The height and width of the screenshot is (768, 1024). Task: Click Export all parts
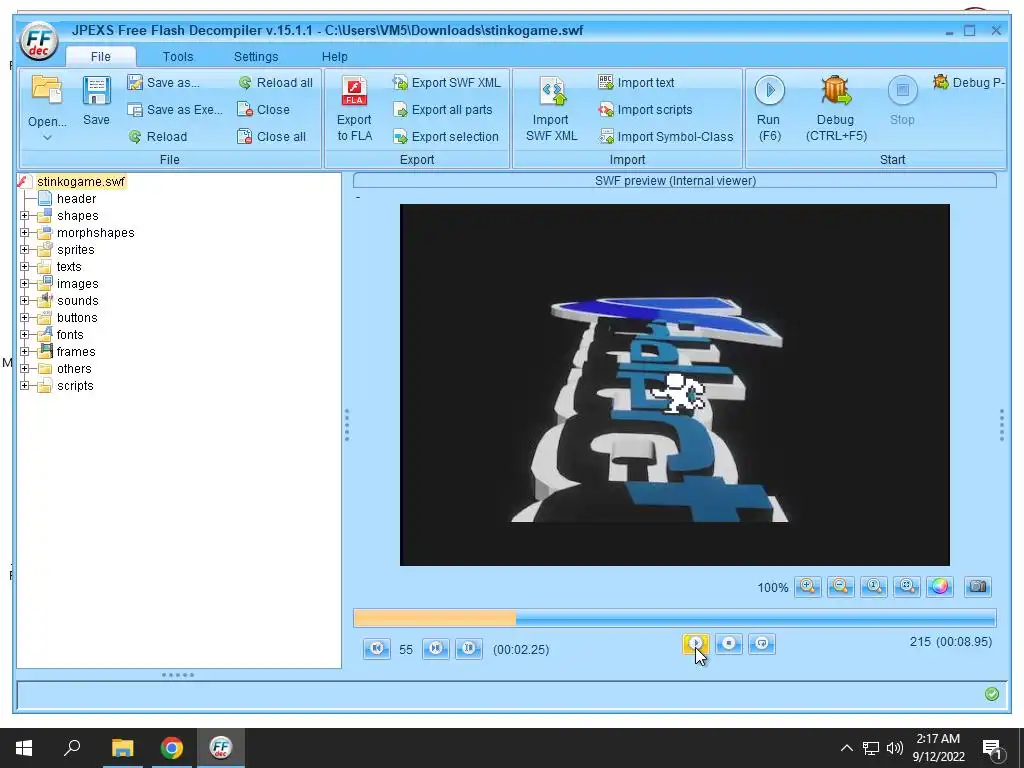[x=443, y=110]
